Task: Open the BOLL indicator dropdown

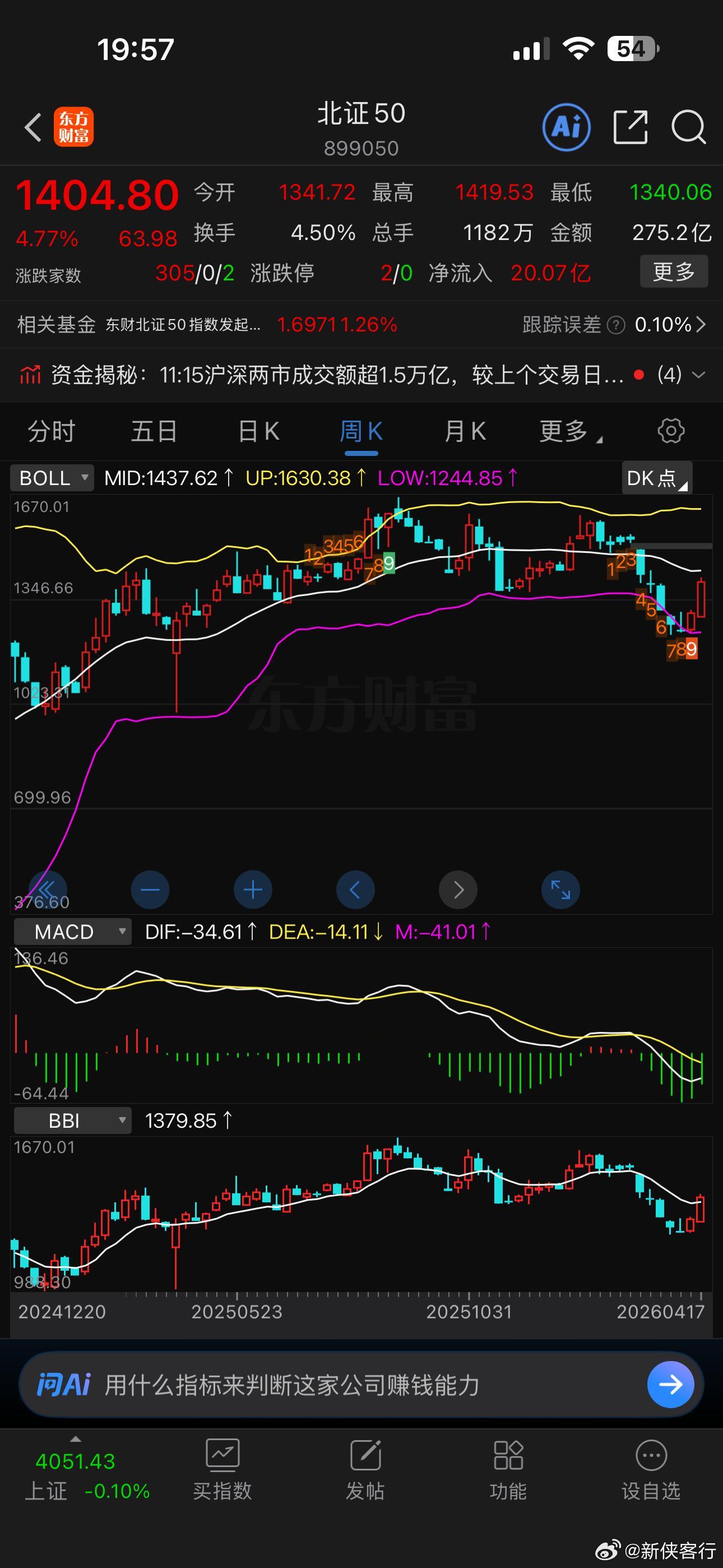Action: coord(52,478)
